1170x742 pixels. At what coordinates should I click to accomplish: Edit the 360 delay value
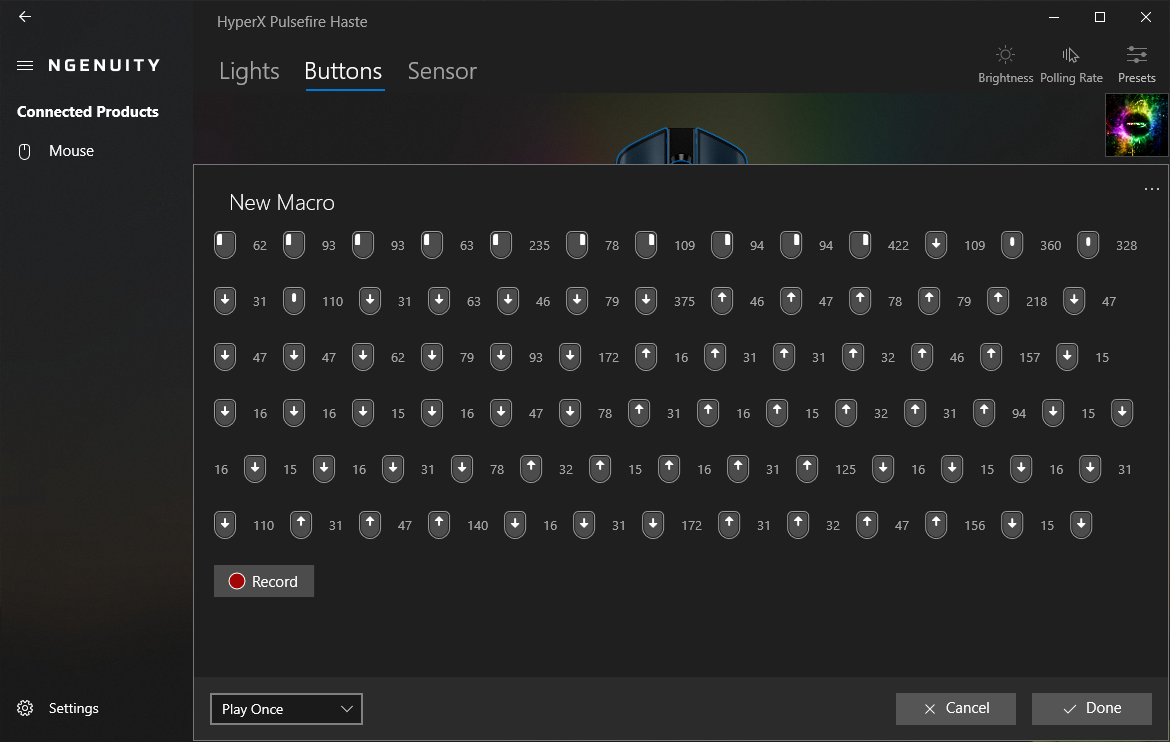coord(1051,246)
